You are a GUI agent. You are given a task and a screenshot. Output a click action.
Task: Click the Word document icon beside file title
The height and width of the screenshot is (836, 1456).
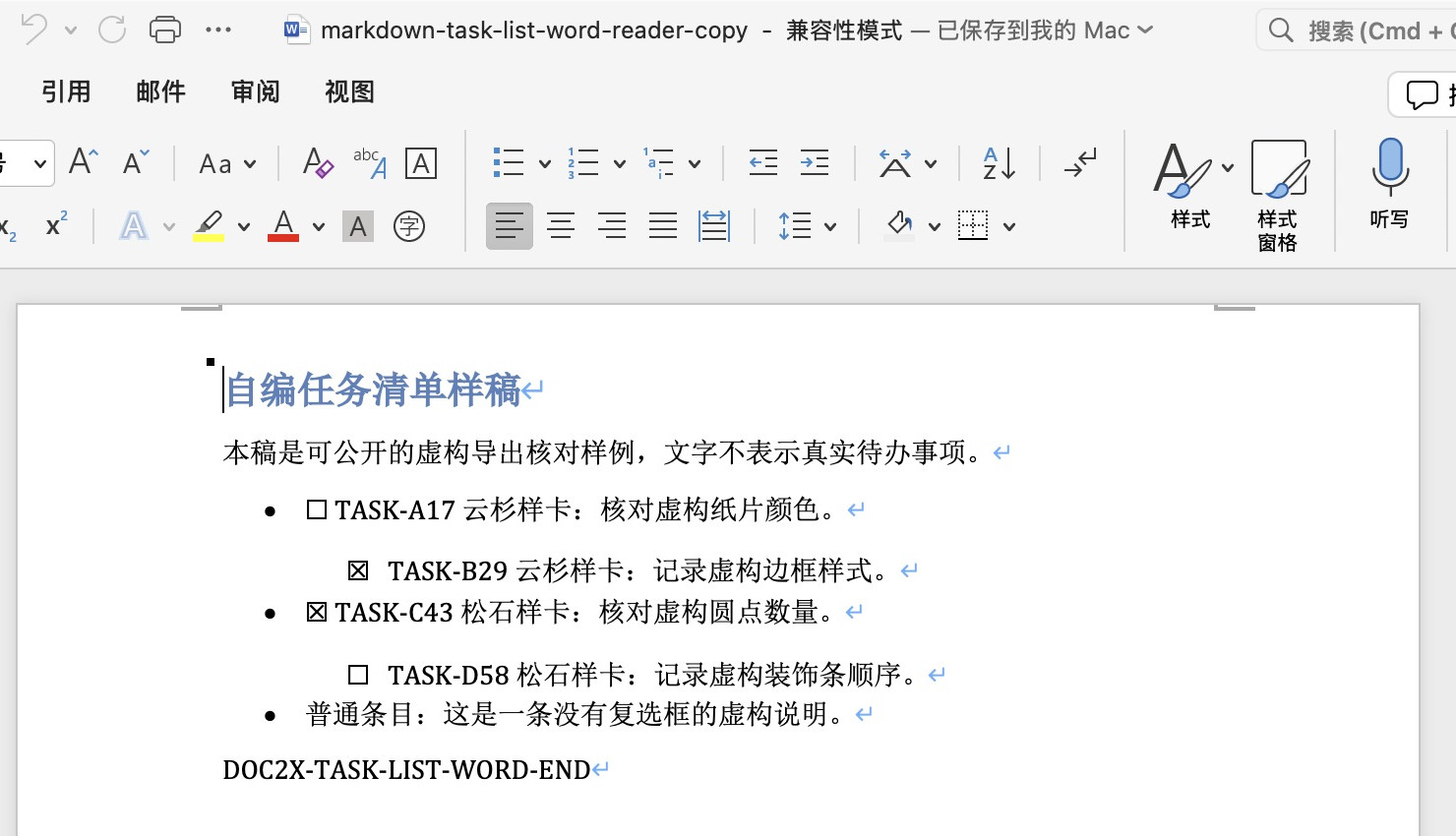coord(296,30)
